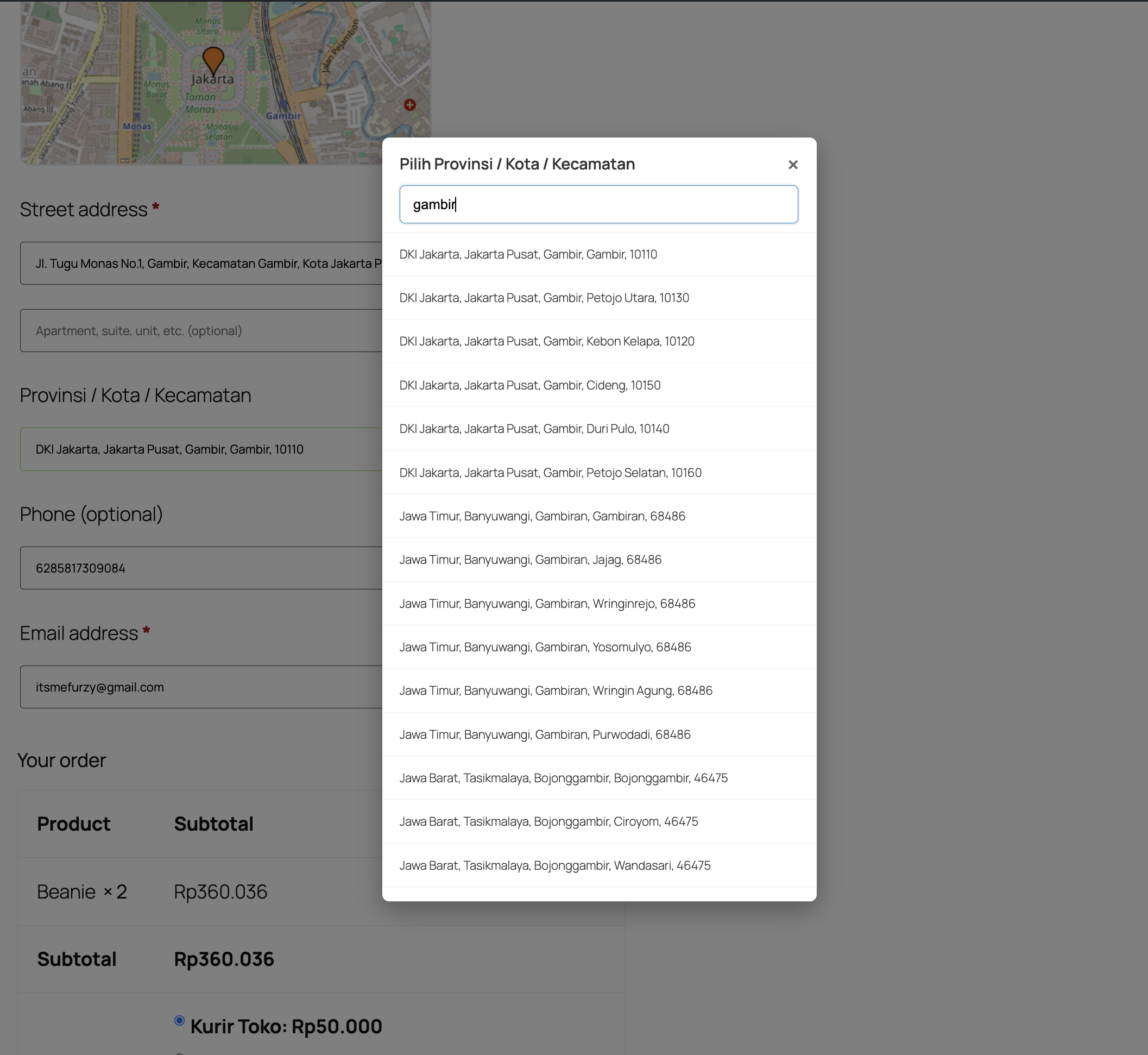Select Petojo Selatan, 10160 result

550,473
